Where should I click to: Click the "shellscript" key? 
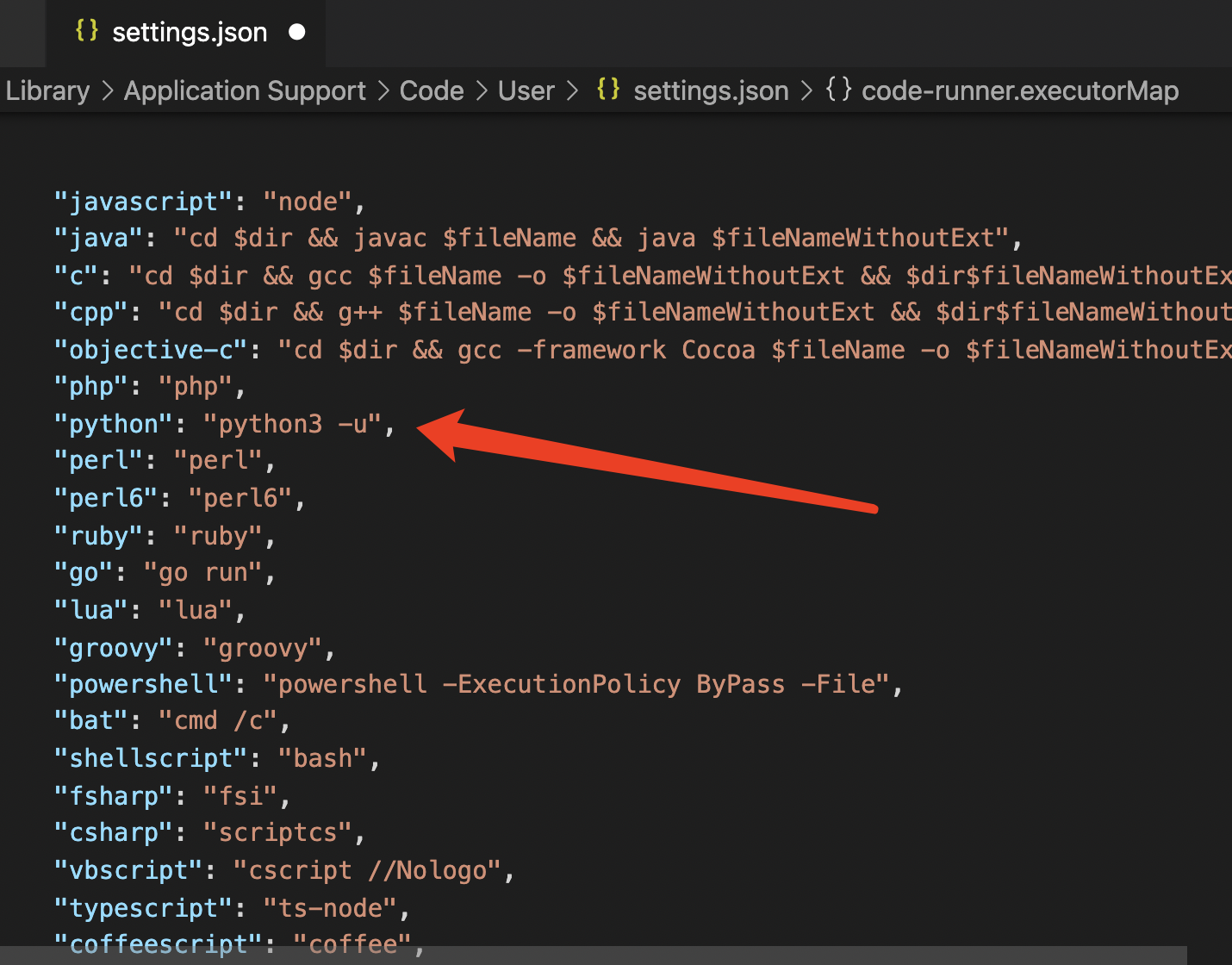click(151, 758)
